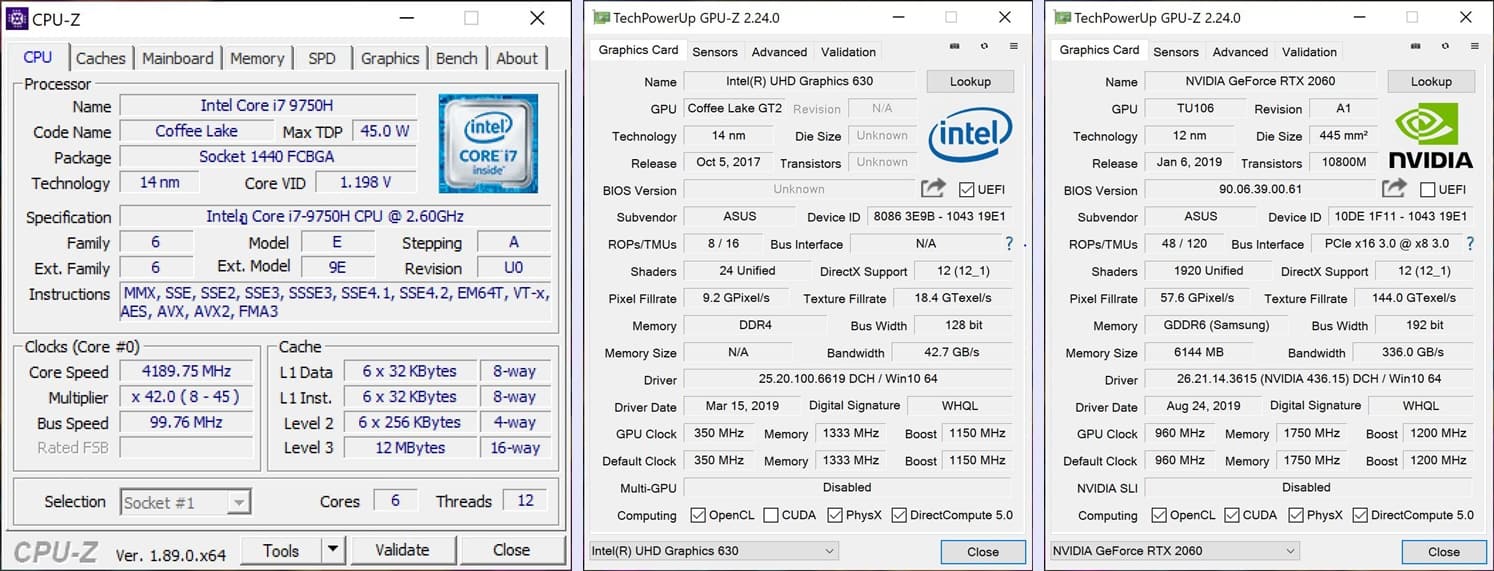Open hamburger menu in NVIDIA GPU-Z window
The height and width of the screenshot is (571, 1494).
pyautogui.click(x=1474, y=46)
